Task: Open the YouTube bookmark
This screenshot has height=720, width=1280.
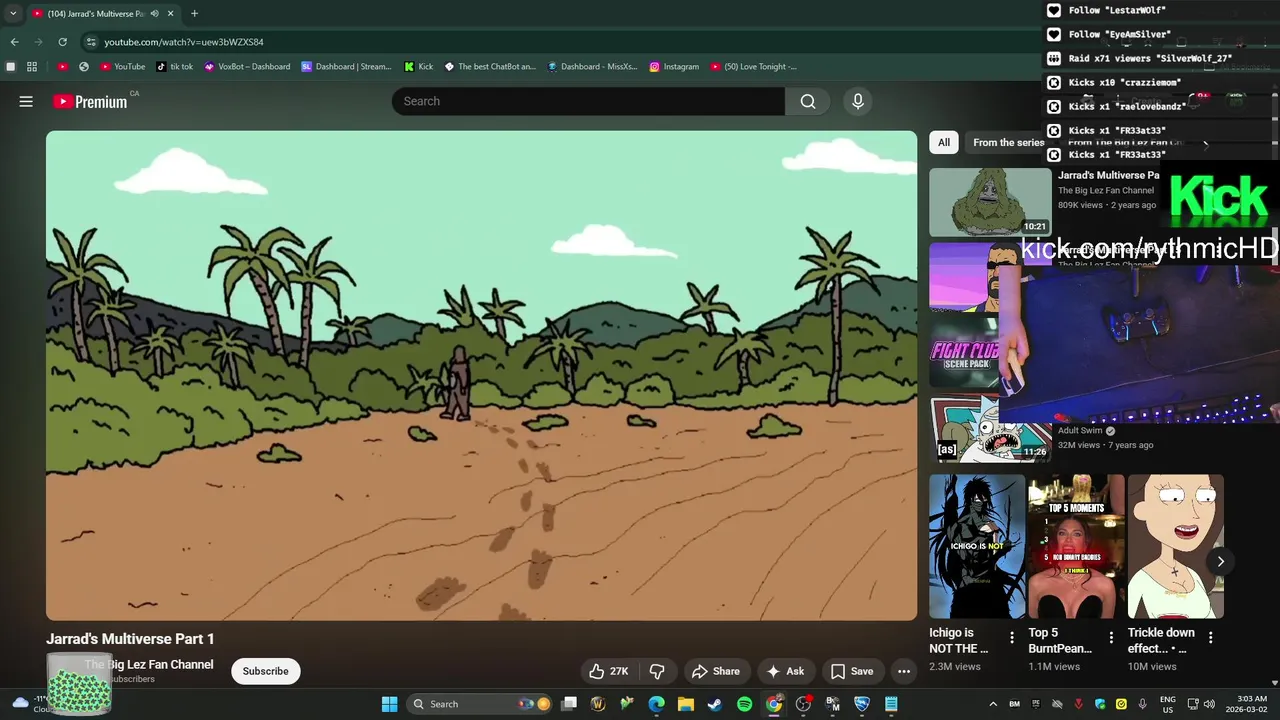Action: (x=123, y=67)
